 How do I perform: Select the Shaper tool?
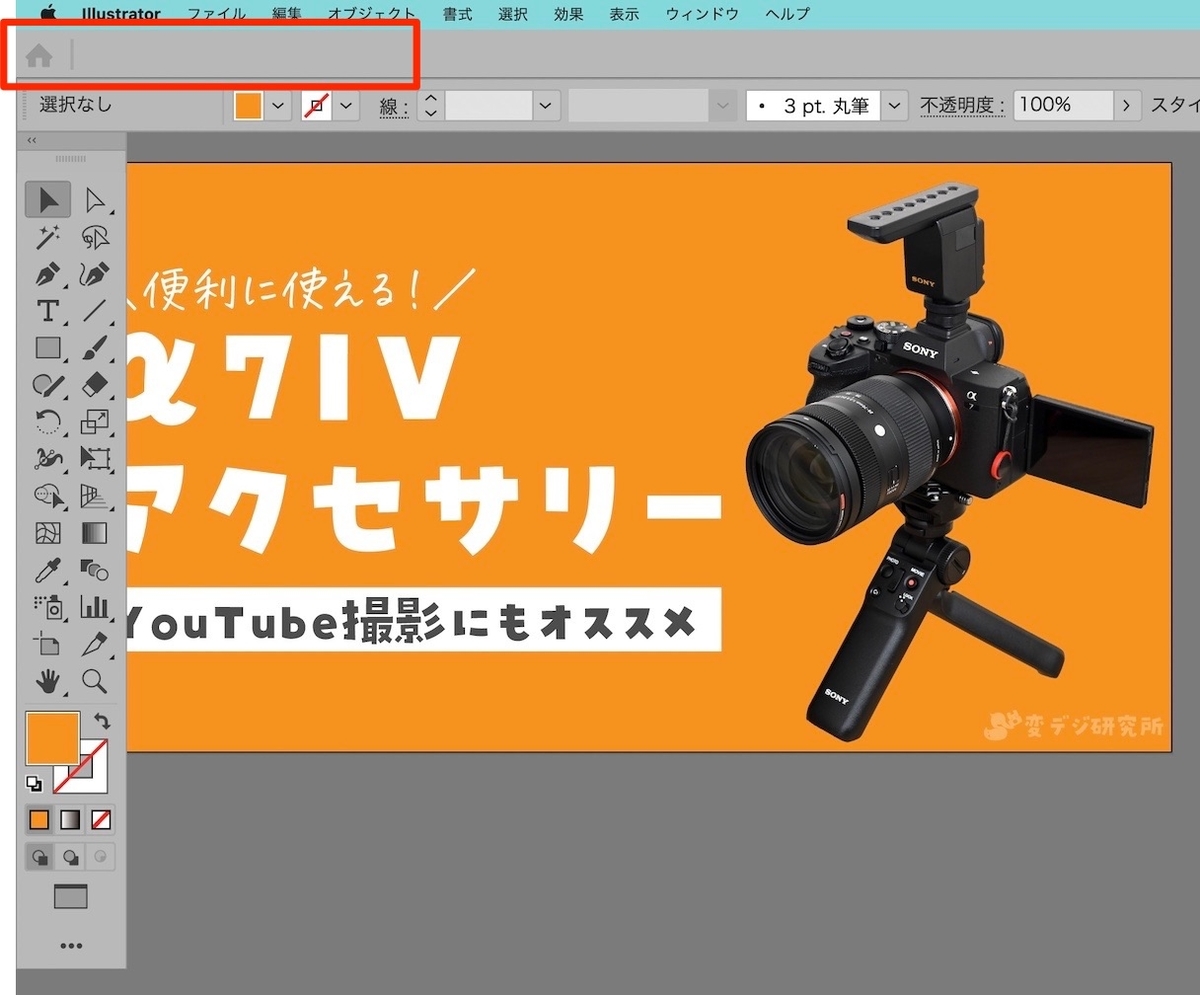pyautogui.click(x=47, y=385)
